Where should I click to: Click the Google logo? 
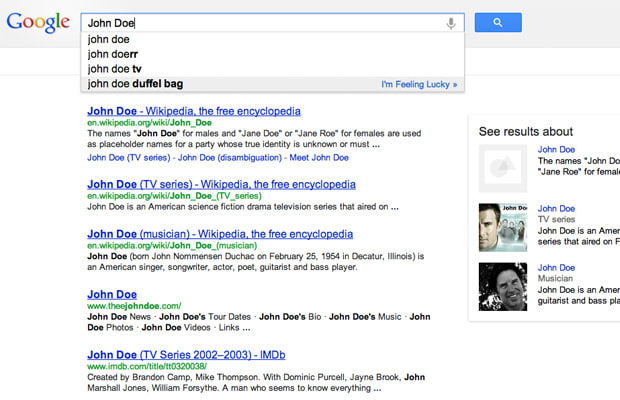click(38, 23)
